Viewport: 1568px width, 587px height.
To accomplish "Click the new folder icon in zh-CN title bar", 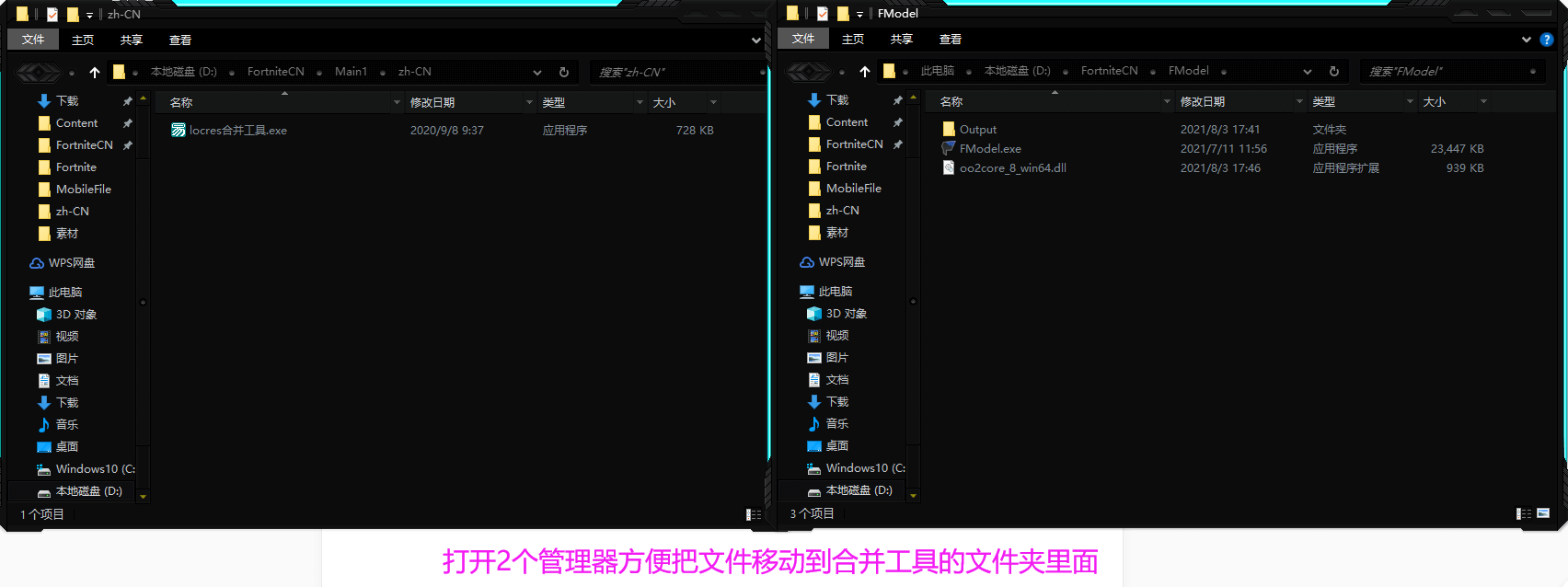I will tap(73, 15).
